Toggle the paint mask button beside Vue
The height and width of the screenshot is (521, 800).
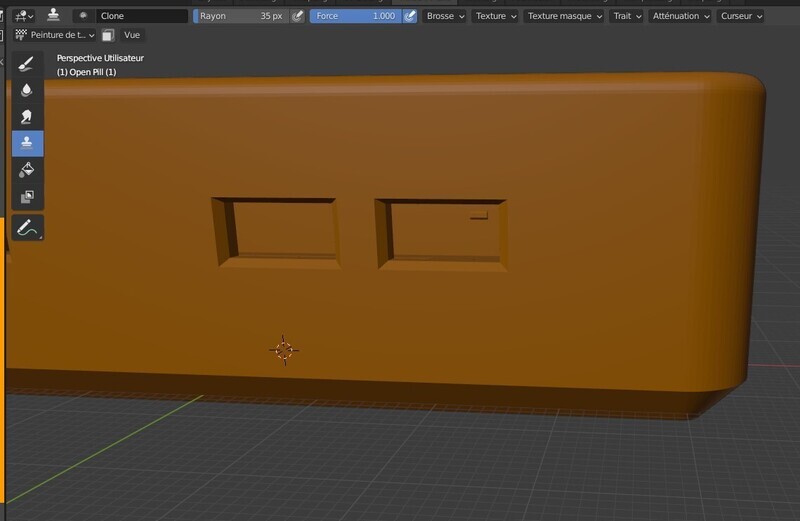tap(108, 35)
